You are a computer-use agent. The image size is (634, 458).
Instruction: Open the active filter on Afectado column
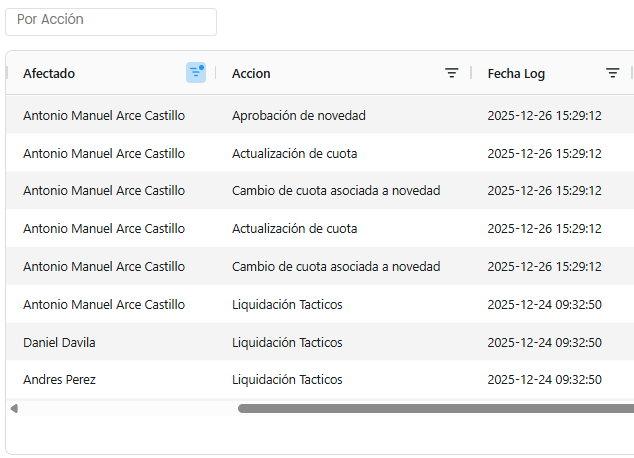pyautogui.click(x=196, y=73)
